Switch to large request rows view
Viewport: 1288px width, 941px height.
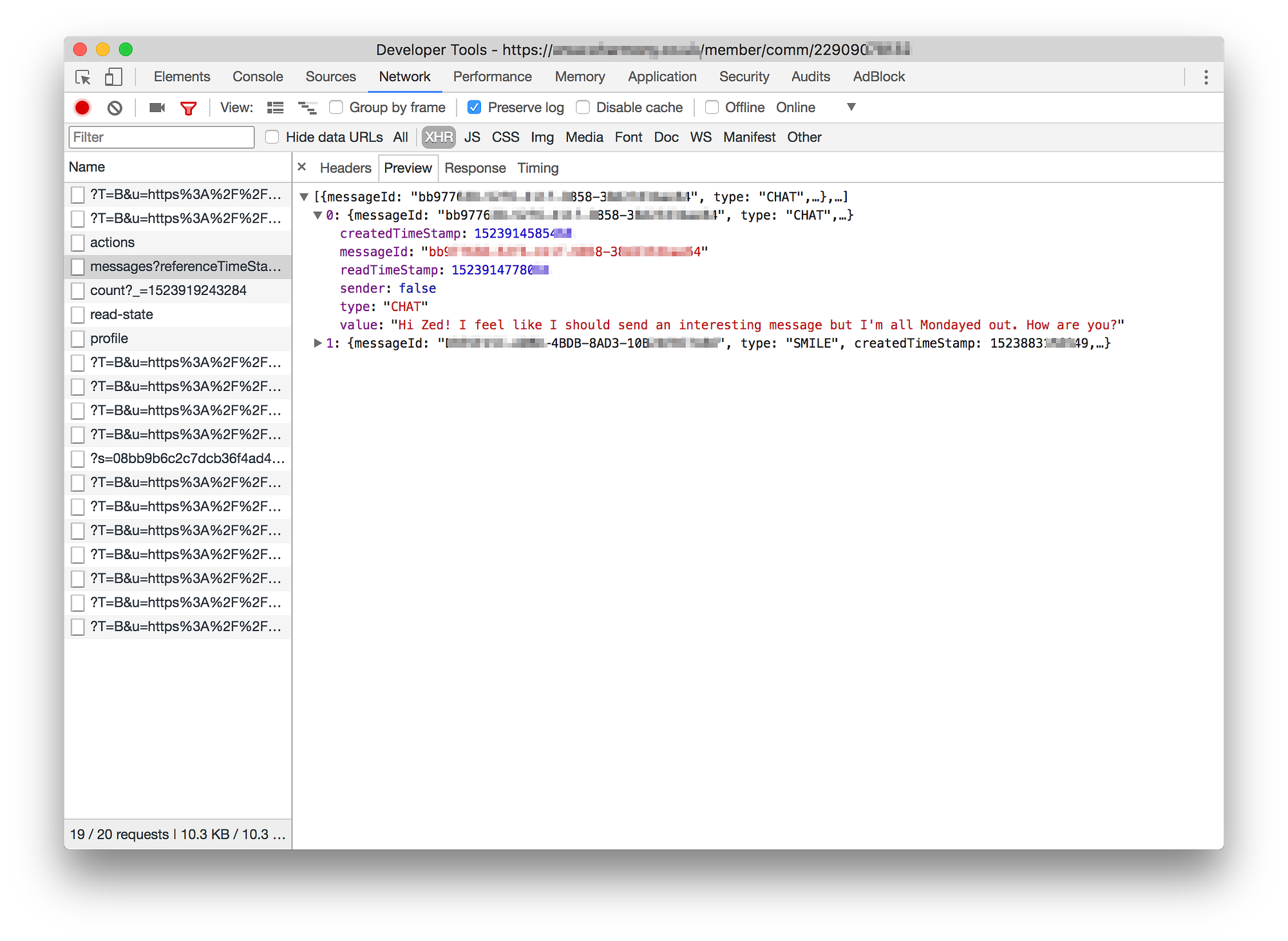275,108
